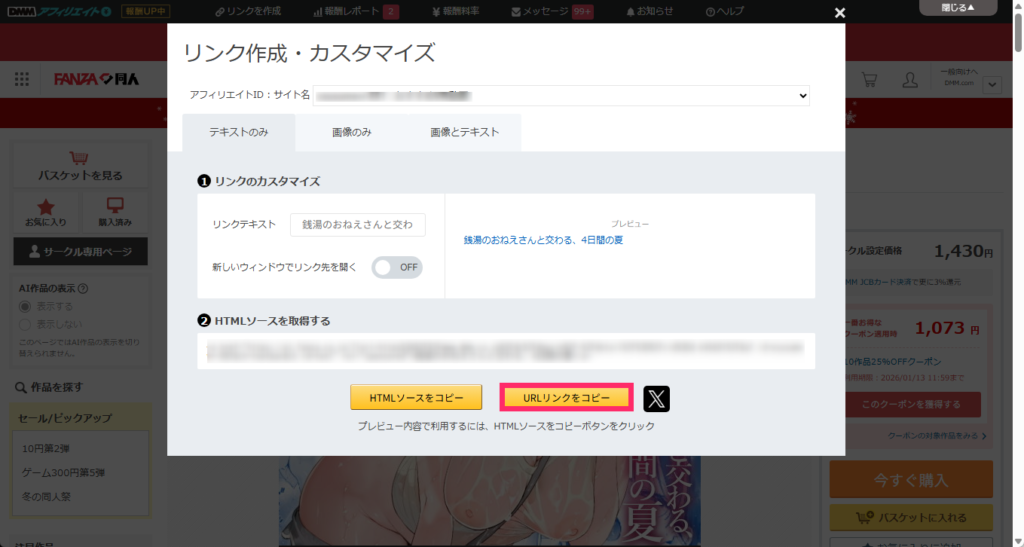Switch to the 画像とテキスト tab
Image resolution: width=1024 pixels, height=547 pixels.
tap(464, 132)
